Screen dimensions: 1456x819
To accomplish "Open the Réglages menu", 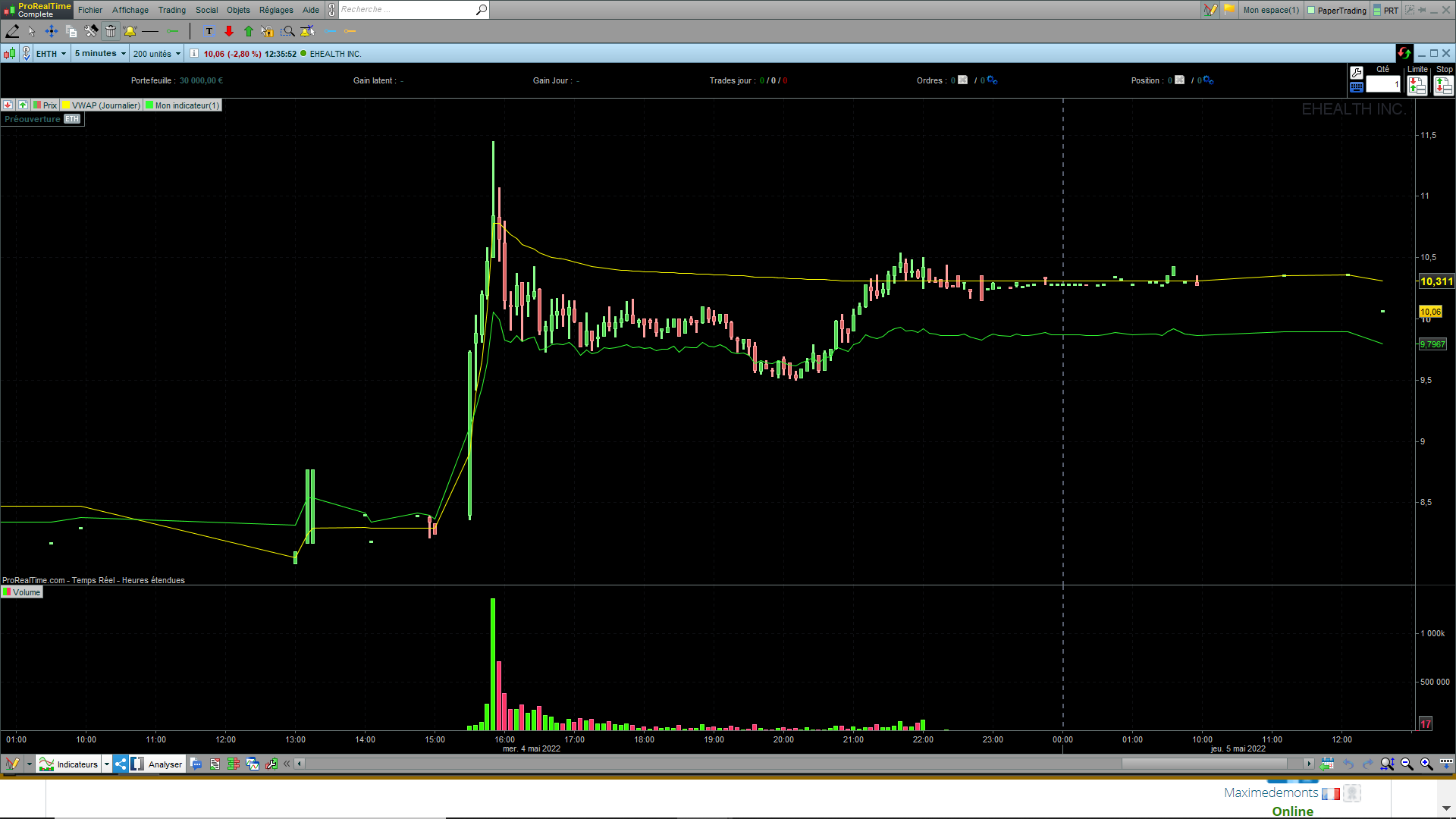I will click(x=276, y=10).
